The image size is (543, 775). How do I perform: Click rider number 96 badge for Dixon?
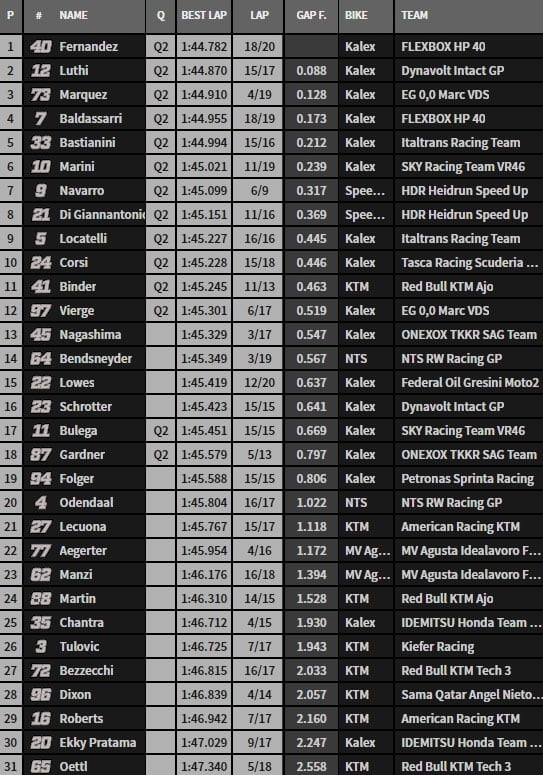coord(41,694)
